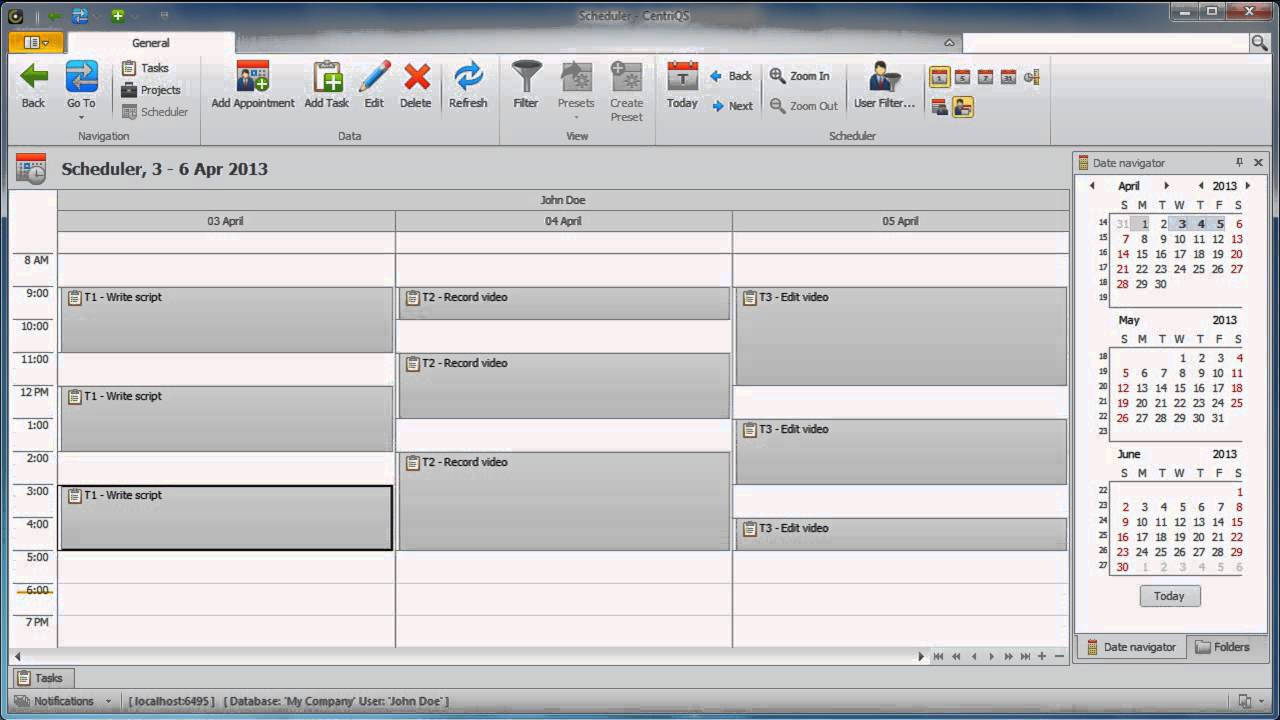Click the Today button in Date navigator

(x=1169, y=596)
